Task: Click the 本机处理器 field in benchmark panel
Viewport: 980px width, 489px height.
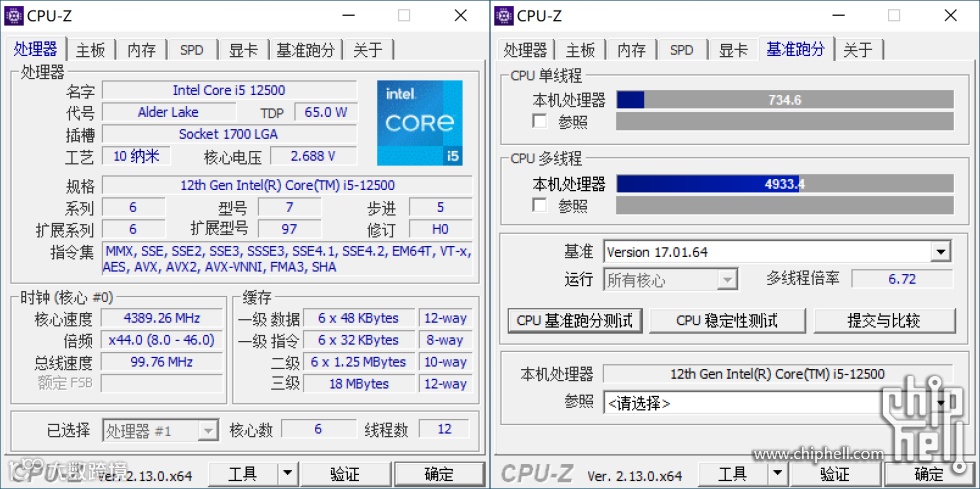Action: tap(778, 374)
